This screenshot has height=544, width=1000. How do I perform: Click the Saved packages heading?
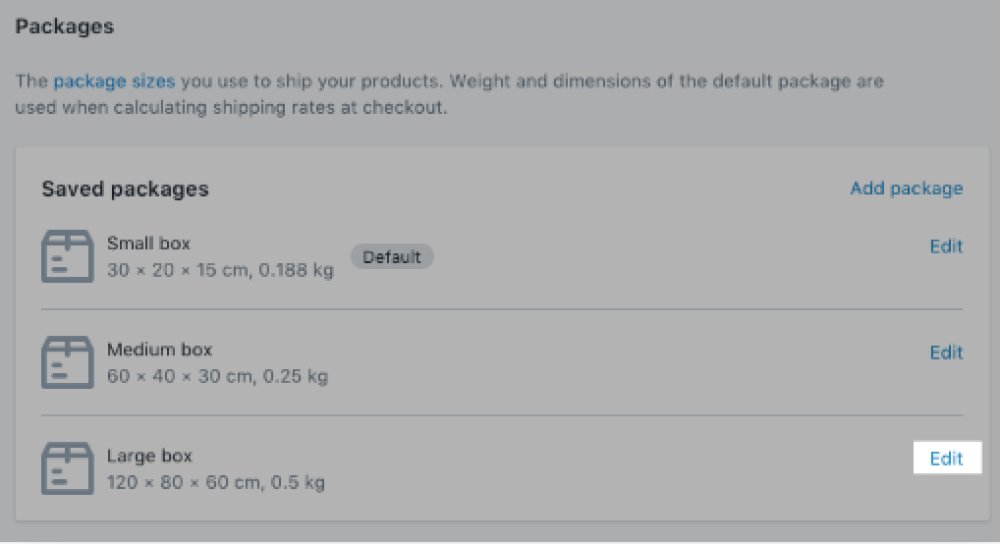point(125,189)
